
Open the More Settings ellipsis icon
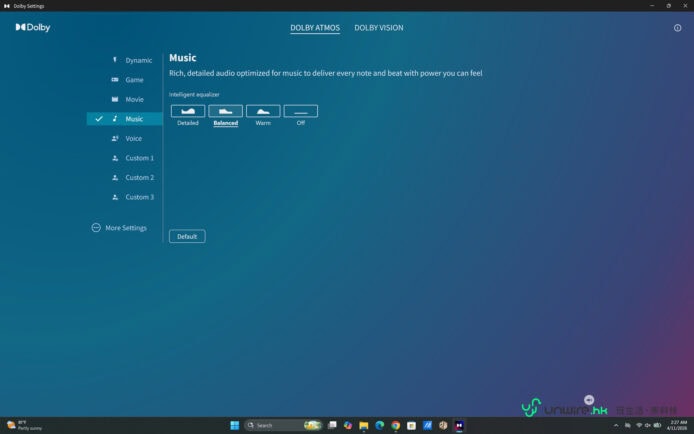click(96, 228)
